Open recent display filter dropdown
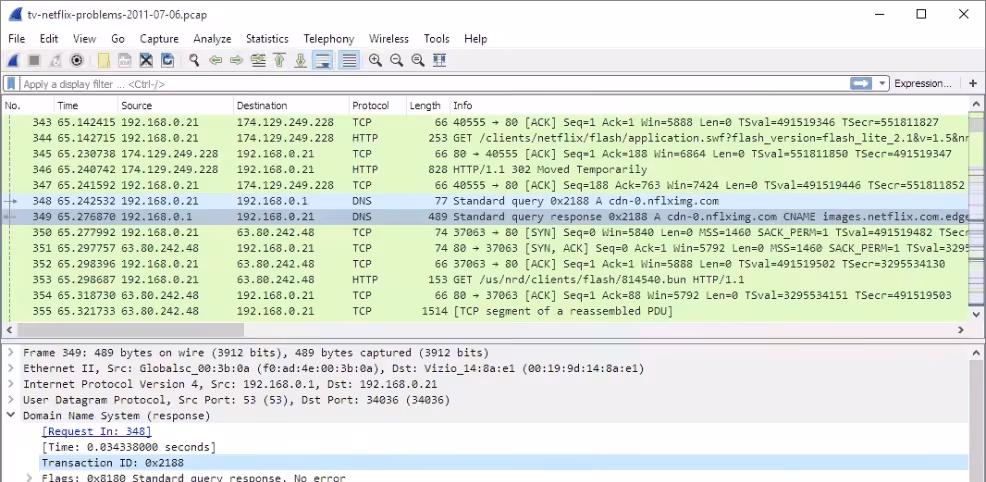The height and width of the screenshot is (482, 986). pyautogui.click(x=882, y=84)
